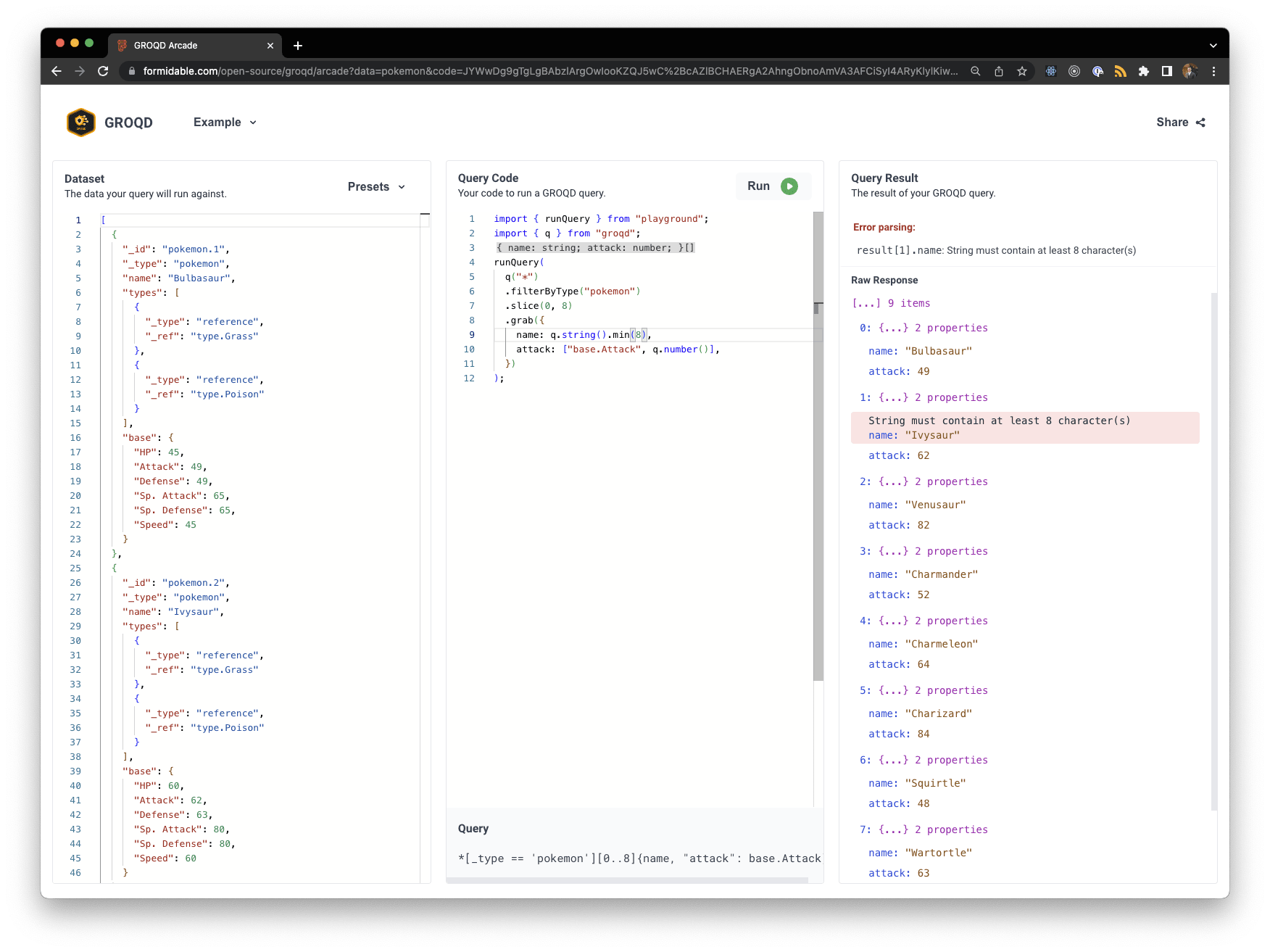
Task: Open the 1Password extension icon
Action: [x=1097, y=71]
